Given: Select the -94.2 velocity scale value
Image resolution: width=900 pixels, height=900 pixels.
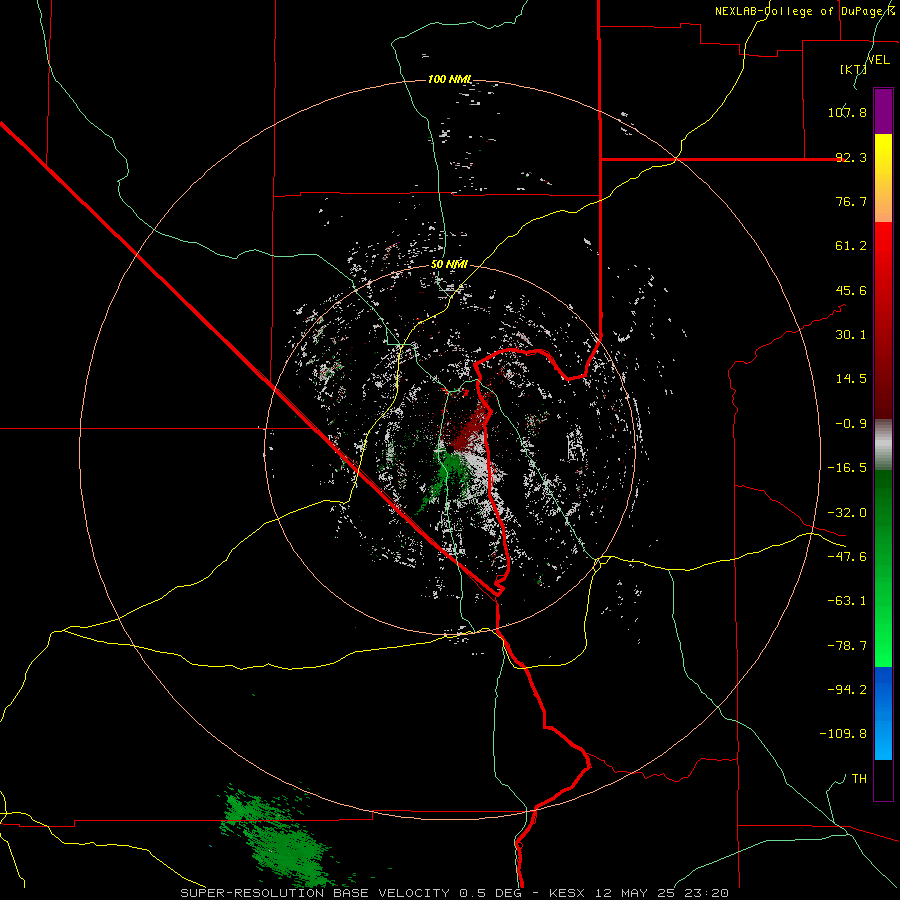Looking at the screenshot, I should point(847,689).
